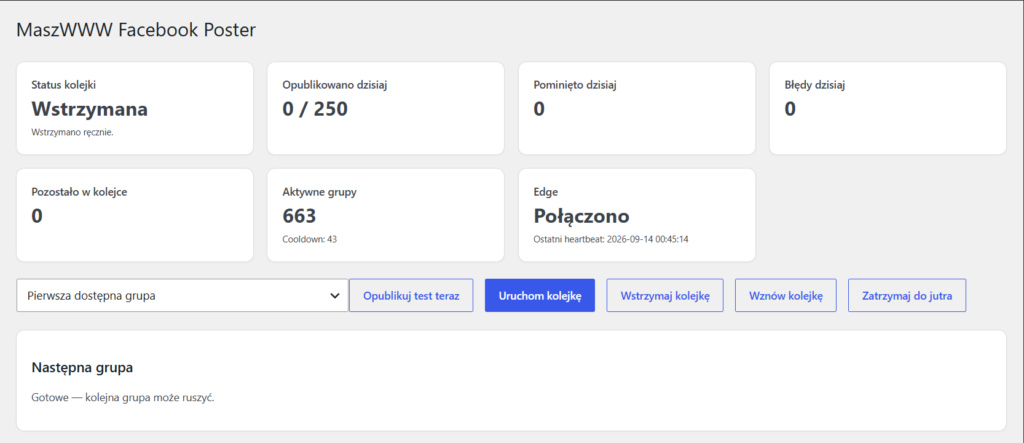Click the Gotowe kolejna grupa message

tap(123, 397)
